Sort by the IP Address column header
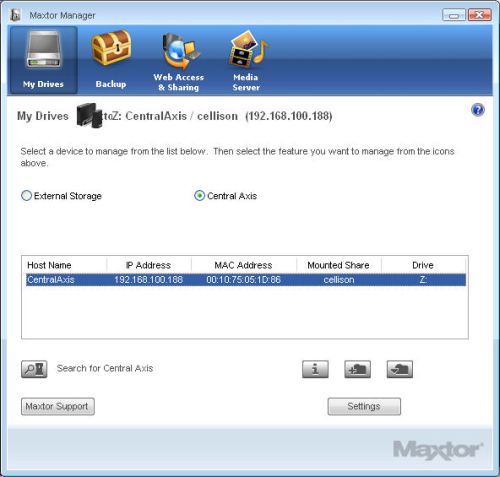 click(x=149, y=265)
